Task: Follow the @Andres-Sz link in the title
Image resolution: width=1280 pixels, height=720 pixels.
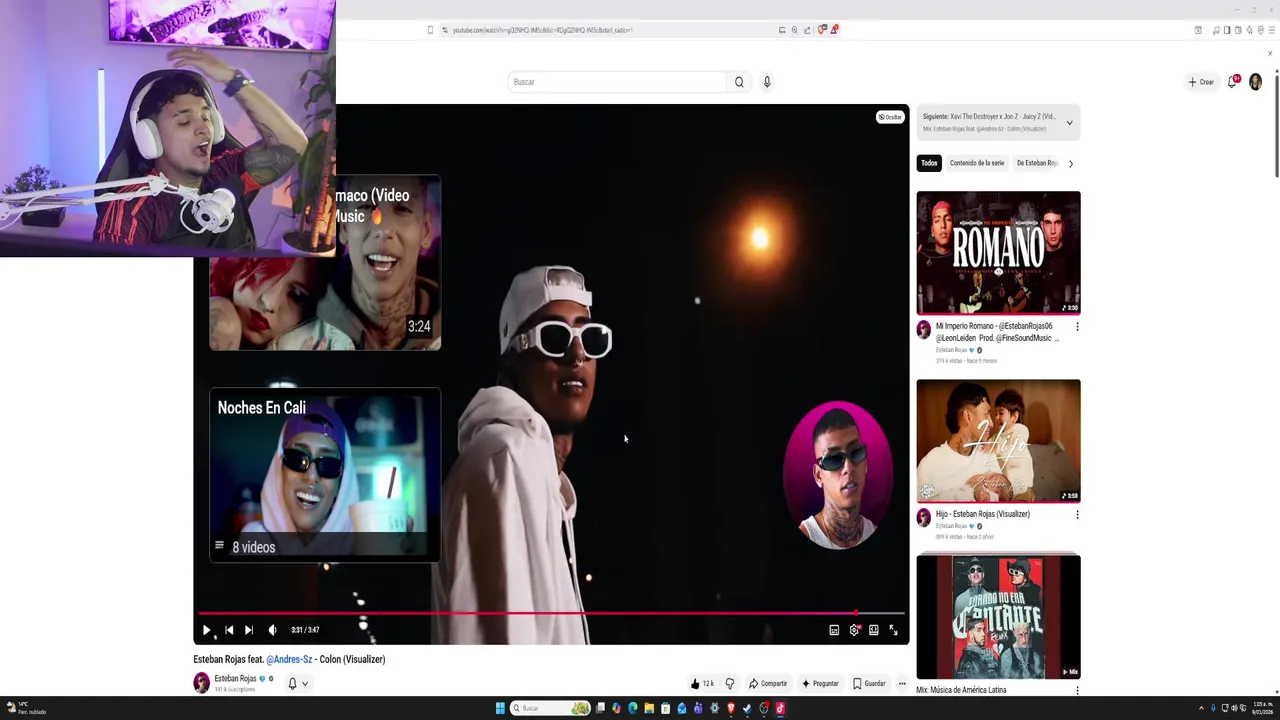Action: [x=289, y=660]
